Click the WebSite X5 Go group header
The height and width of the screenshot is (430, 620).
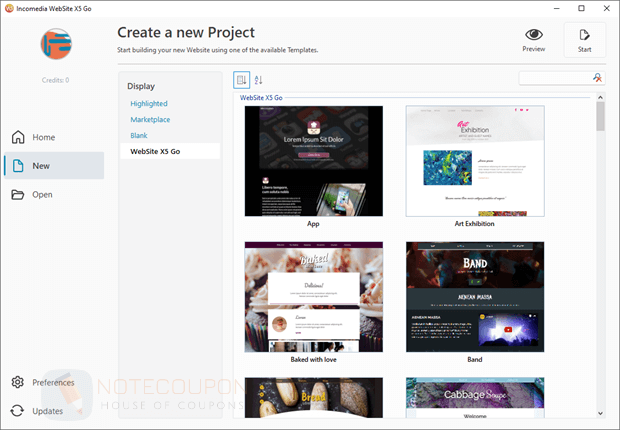(261, 97)
